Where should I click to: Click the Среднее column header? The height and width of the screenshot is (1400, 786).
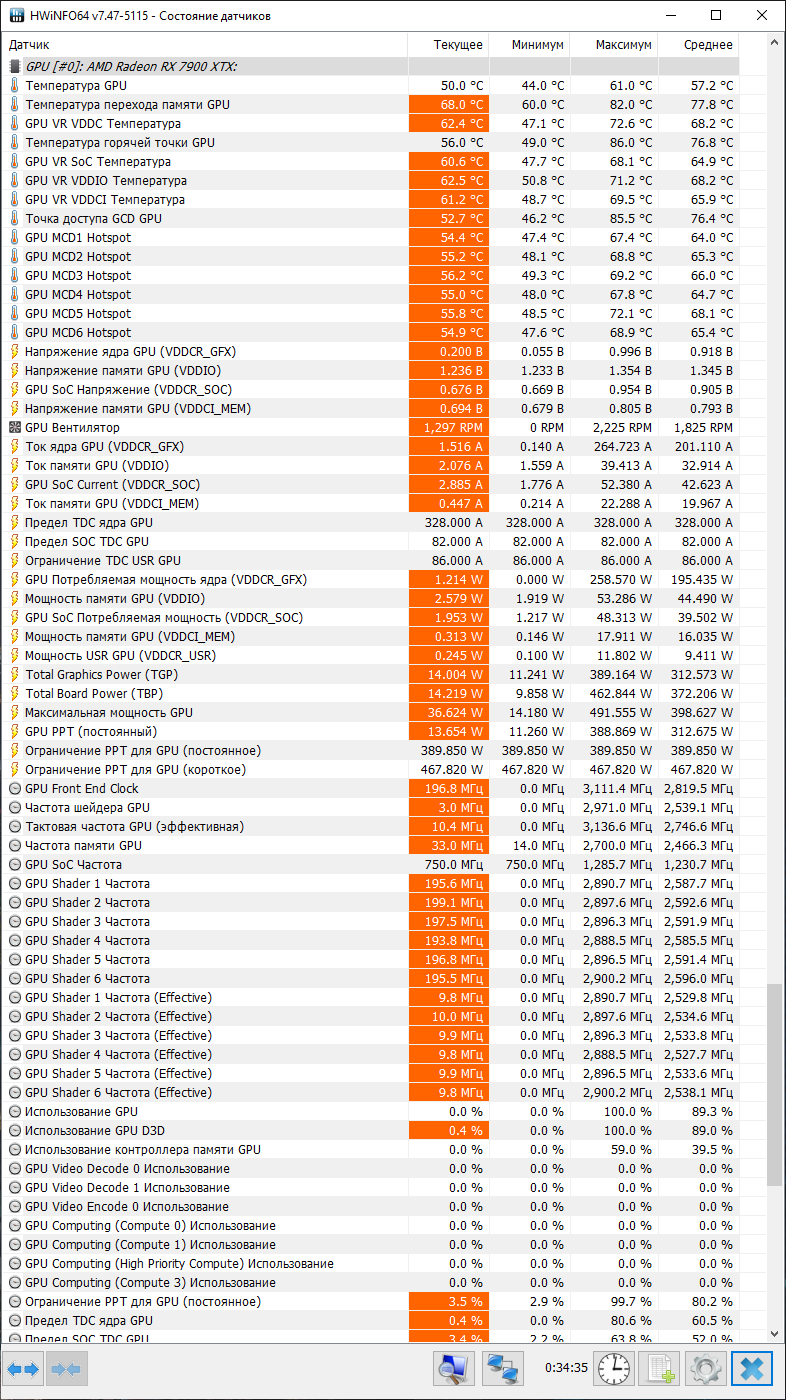pos(699,45)
